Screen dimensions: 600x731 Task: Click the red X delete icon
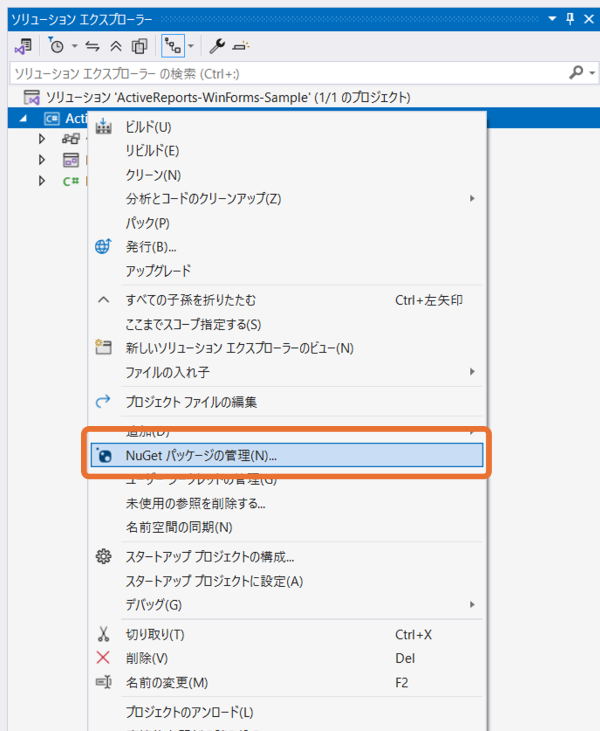click(103, 658)
